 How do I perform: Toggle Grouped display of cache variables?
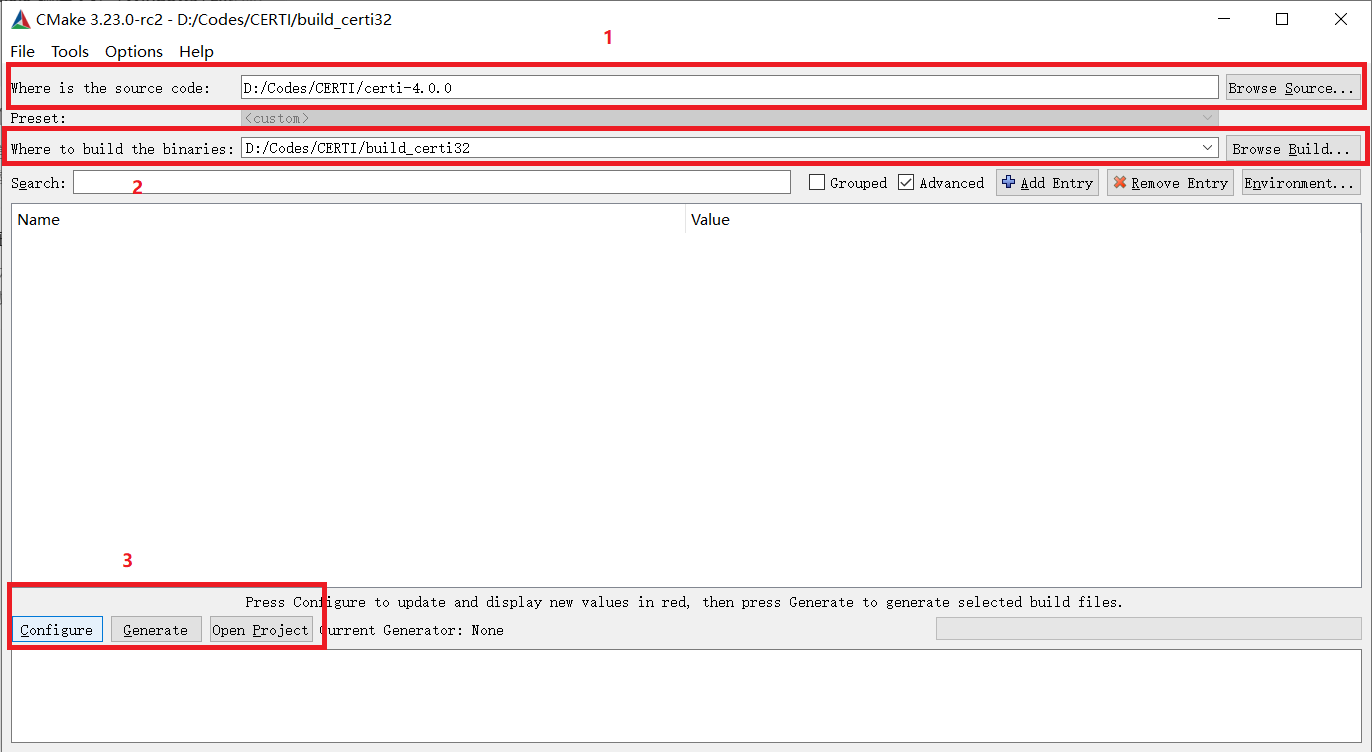coord(817,182)
